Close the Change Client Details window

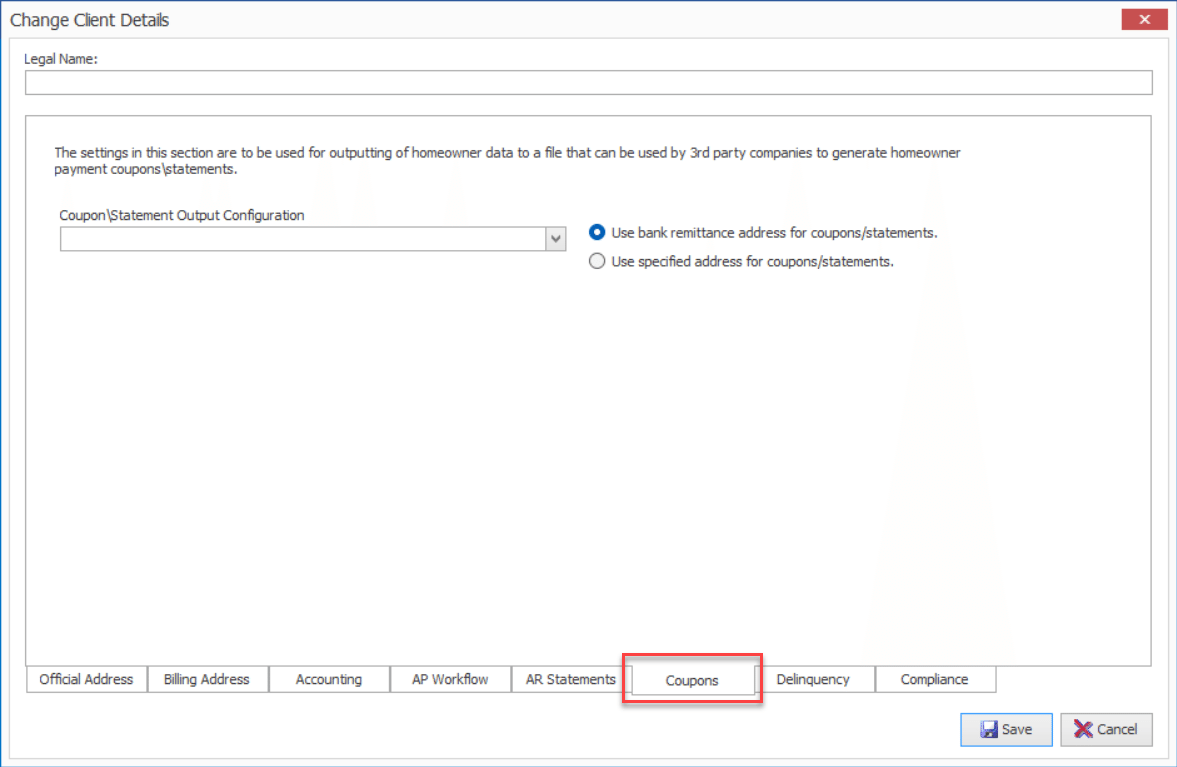pyautogui.click(x=1144, y=20)
